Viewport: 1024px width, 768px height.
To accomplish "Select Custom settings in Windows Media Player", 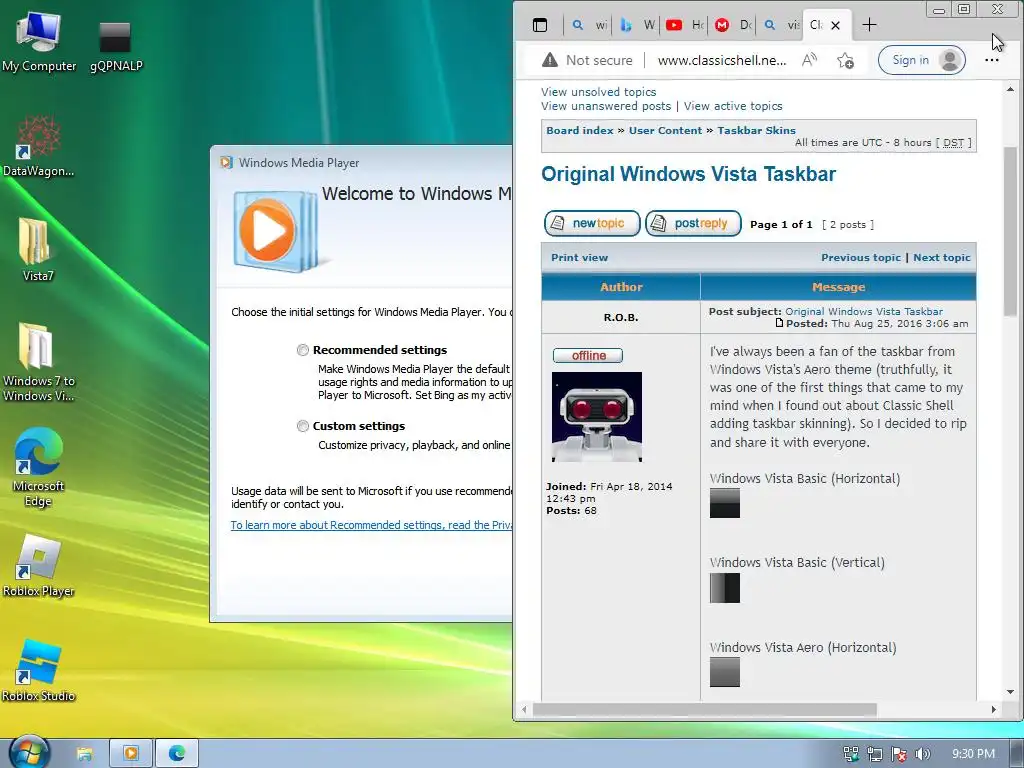I will tap(302, 426).
